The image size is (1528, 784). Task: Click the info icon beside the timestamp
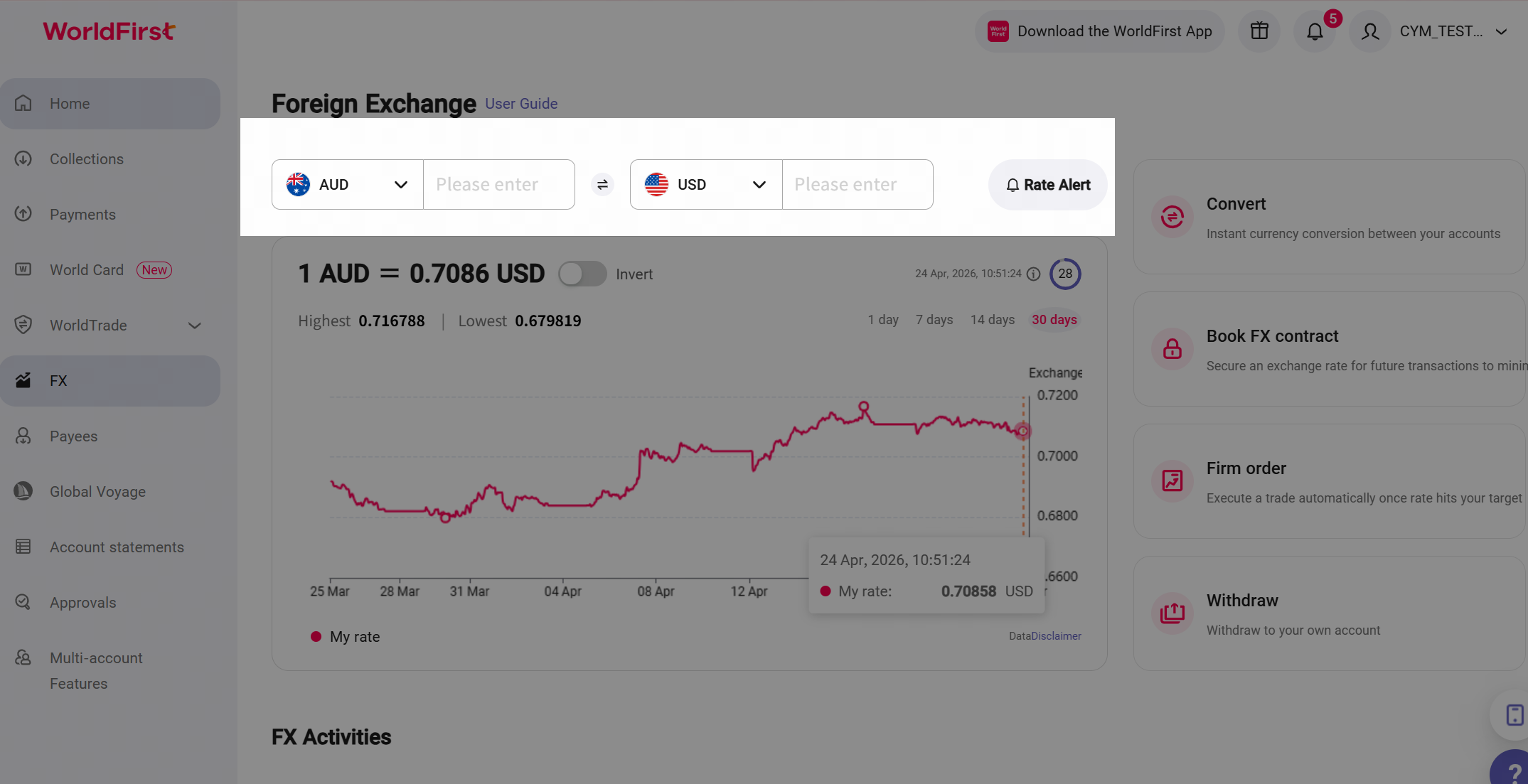(x=1034, y=274)
